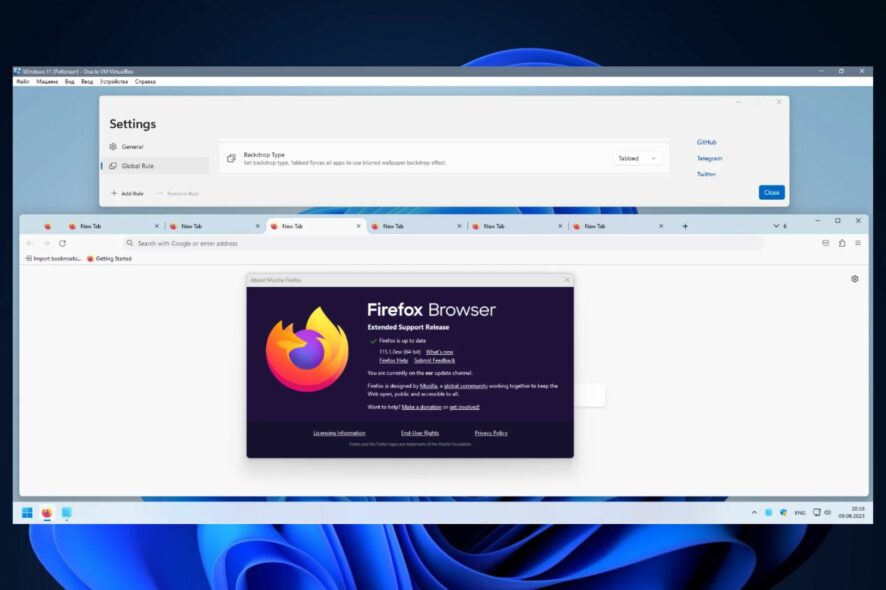Open the Firefox Help link
This screenshot has height=590, width=886.
[x=393, y=360]
